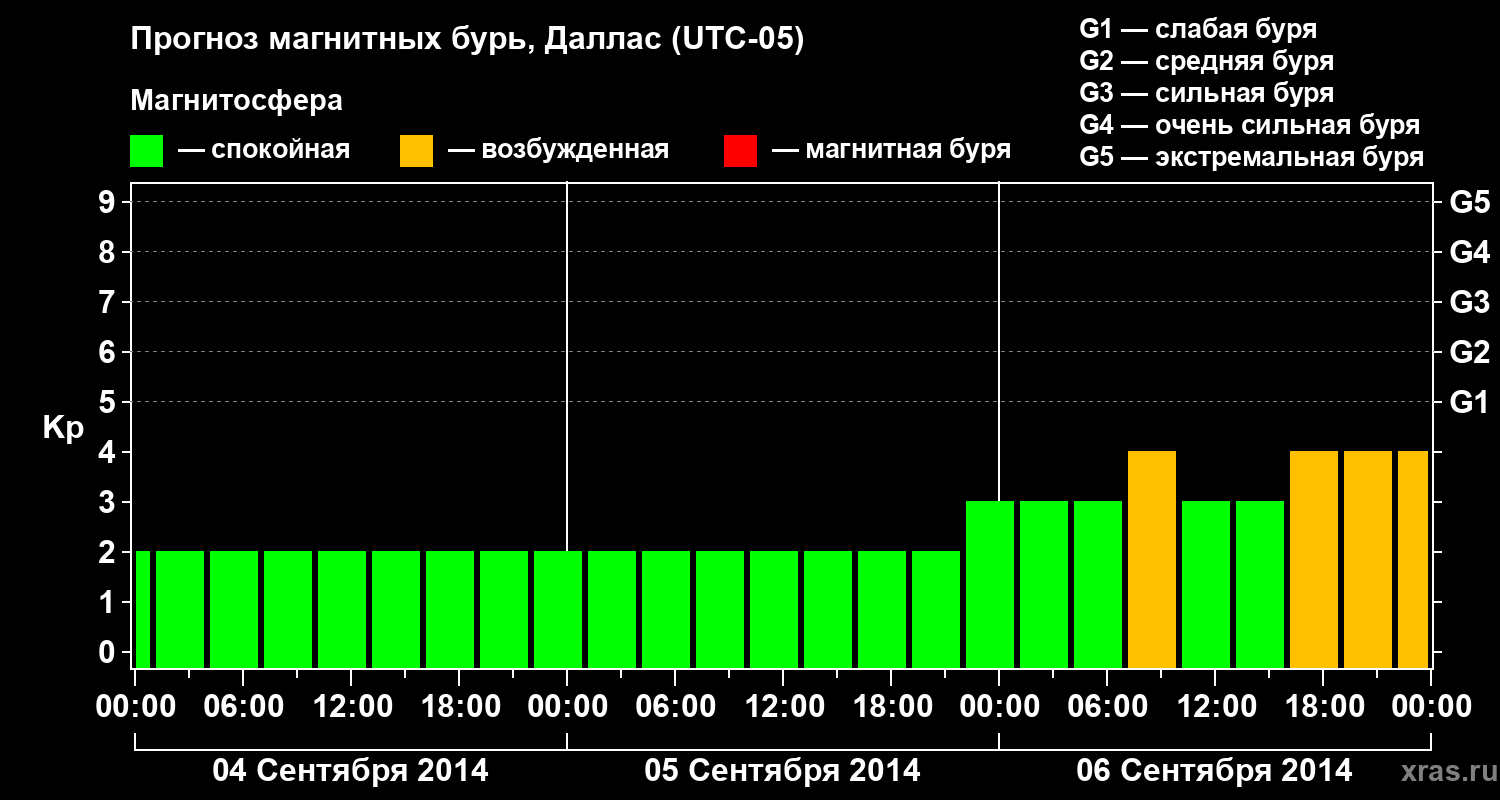Click the last '00:00' tick at chart end
1500x800 pixels.
1431,706
